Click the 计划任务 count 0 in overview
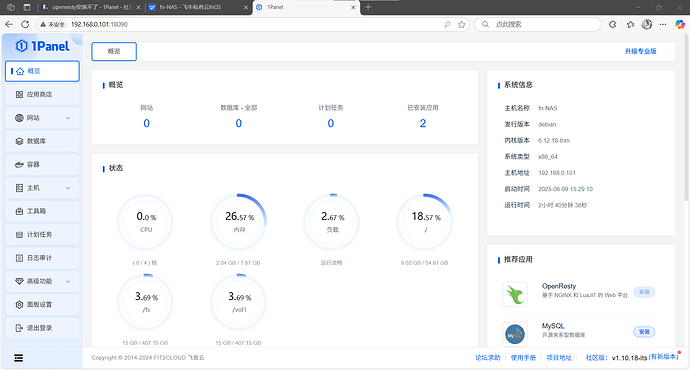The image size is (690, 370). pyautogui.click(x=330, y=124)
